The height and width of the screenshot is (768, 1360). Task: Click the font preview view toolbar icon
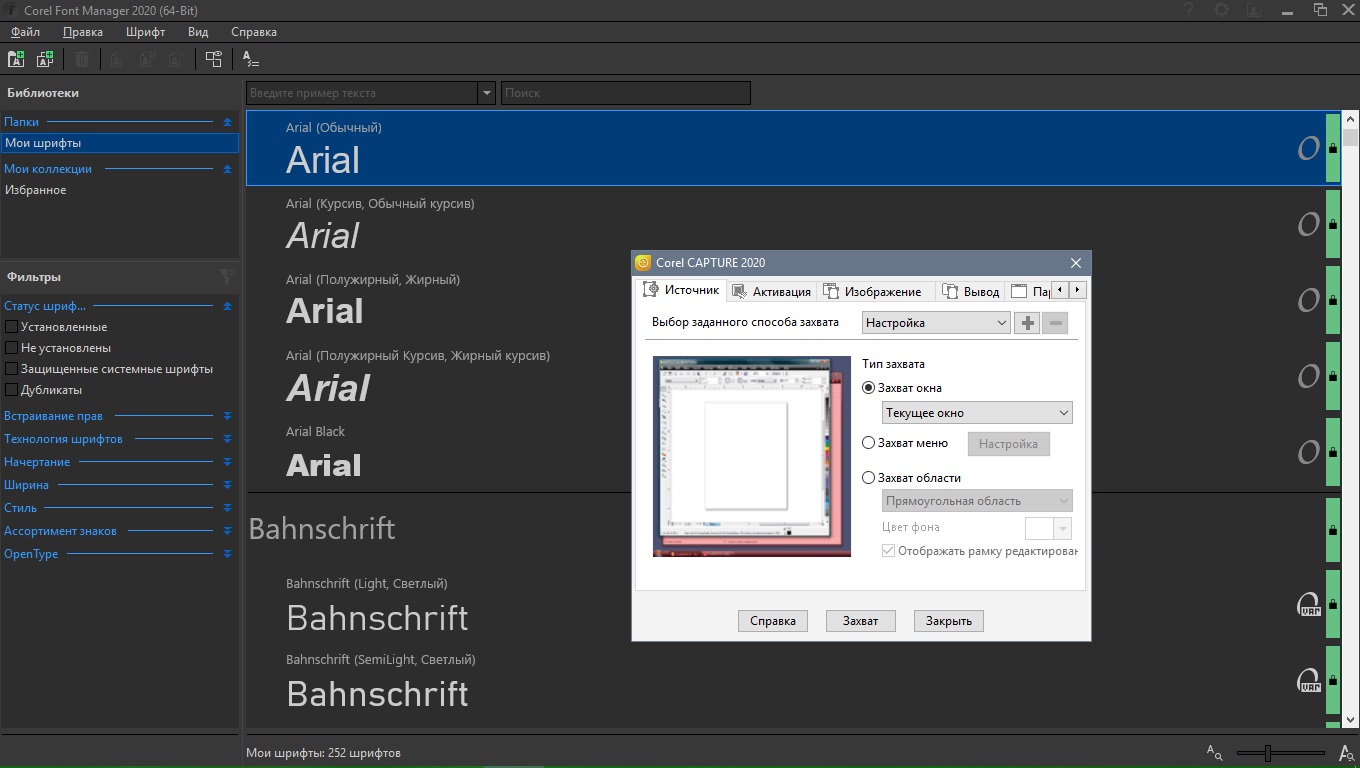click(213, 60)
